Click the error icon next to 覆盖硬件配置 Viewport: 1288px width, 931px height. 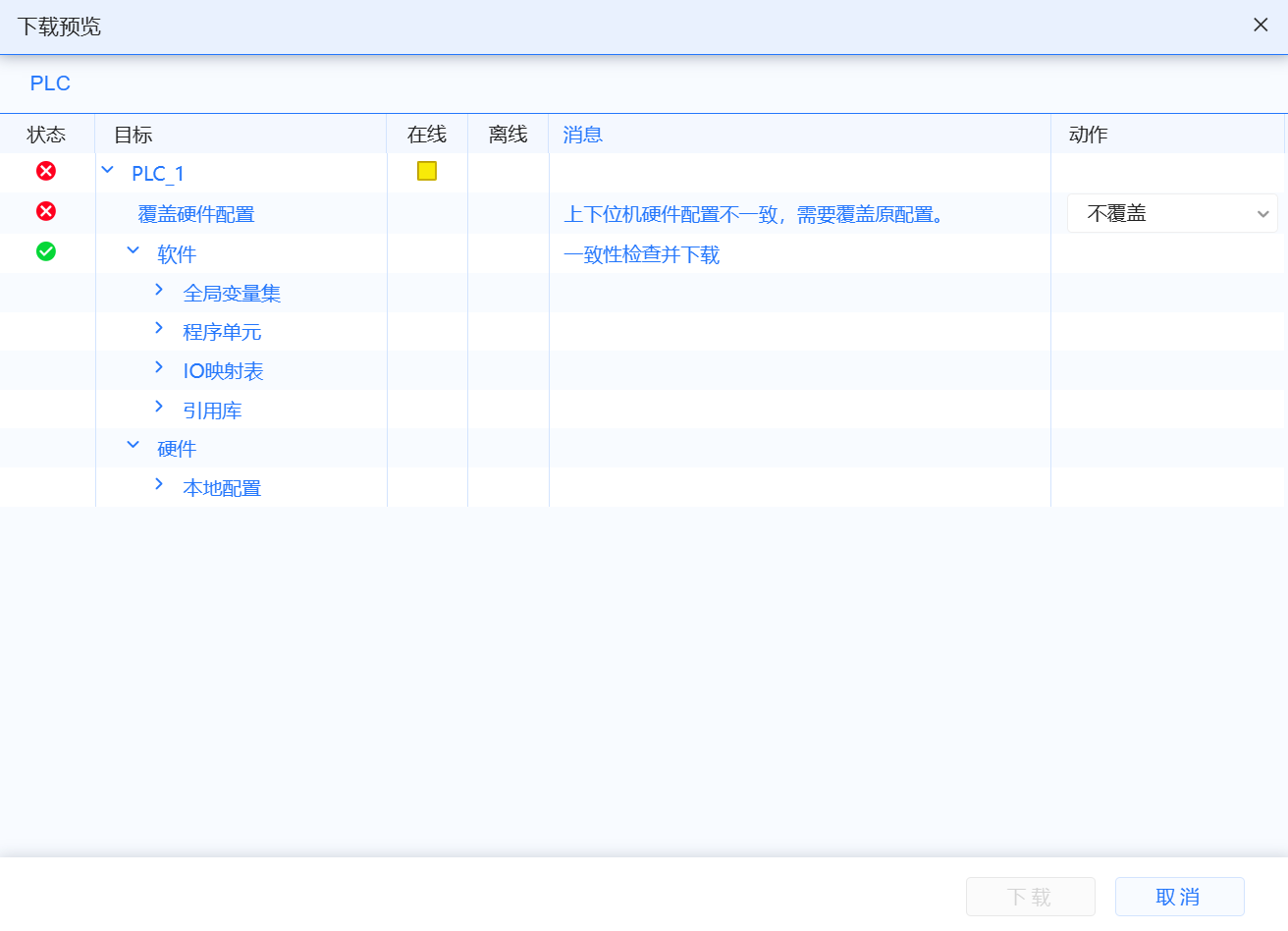(x=45, y=211)
